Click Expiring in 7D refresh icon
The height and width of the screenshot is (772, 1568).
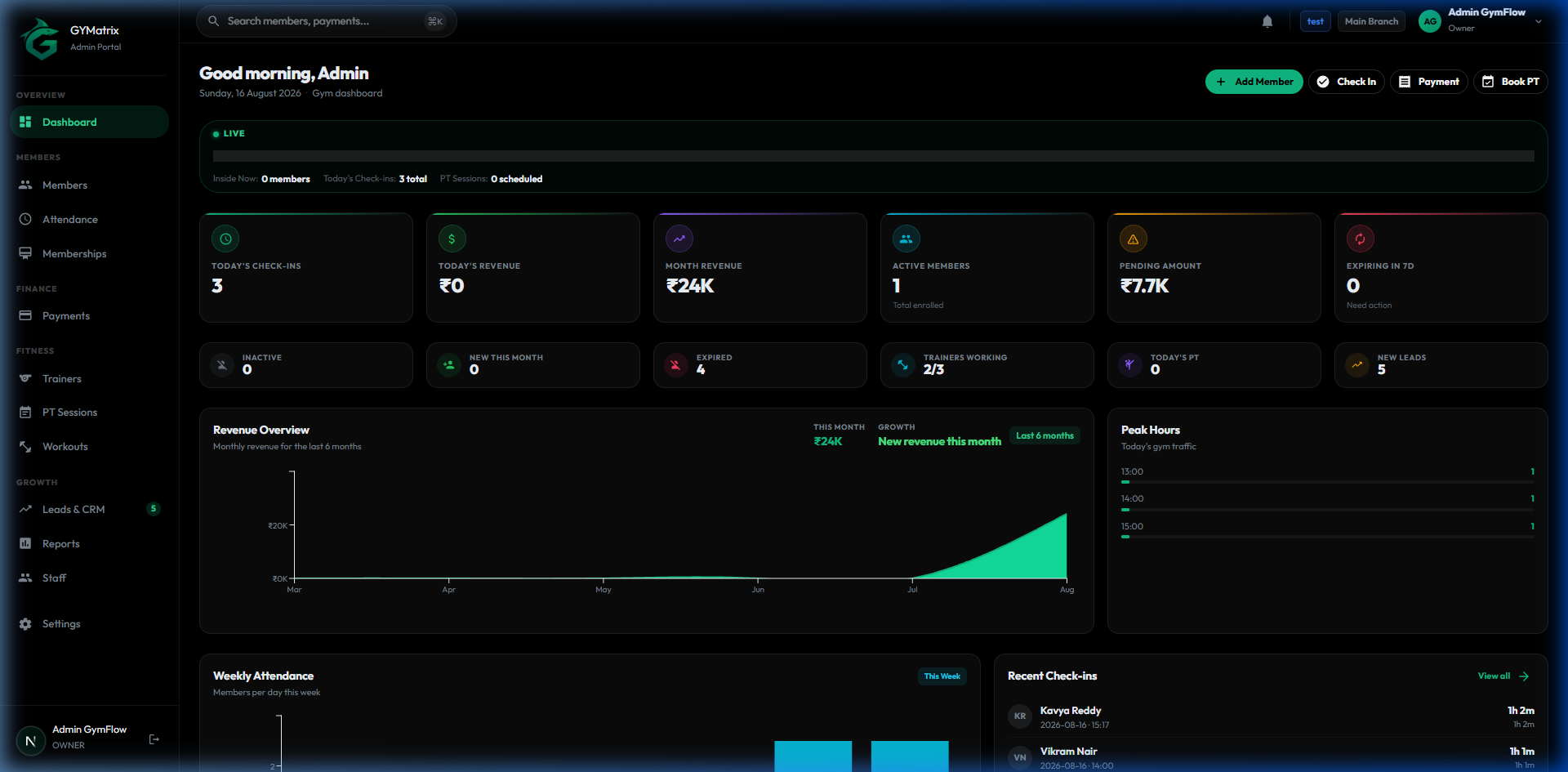[x=1361, y=239]
